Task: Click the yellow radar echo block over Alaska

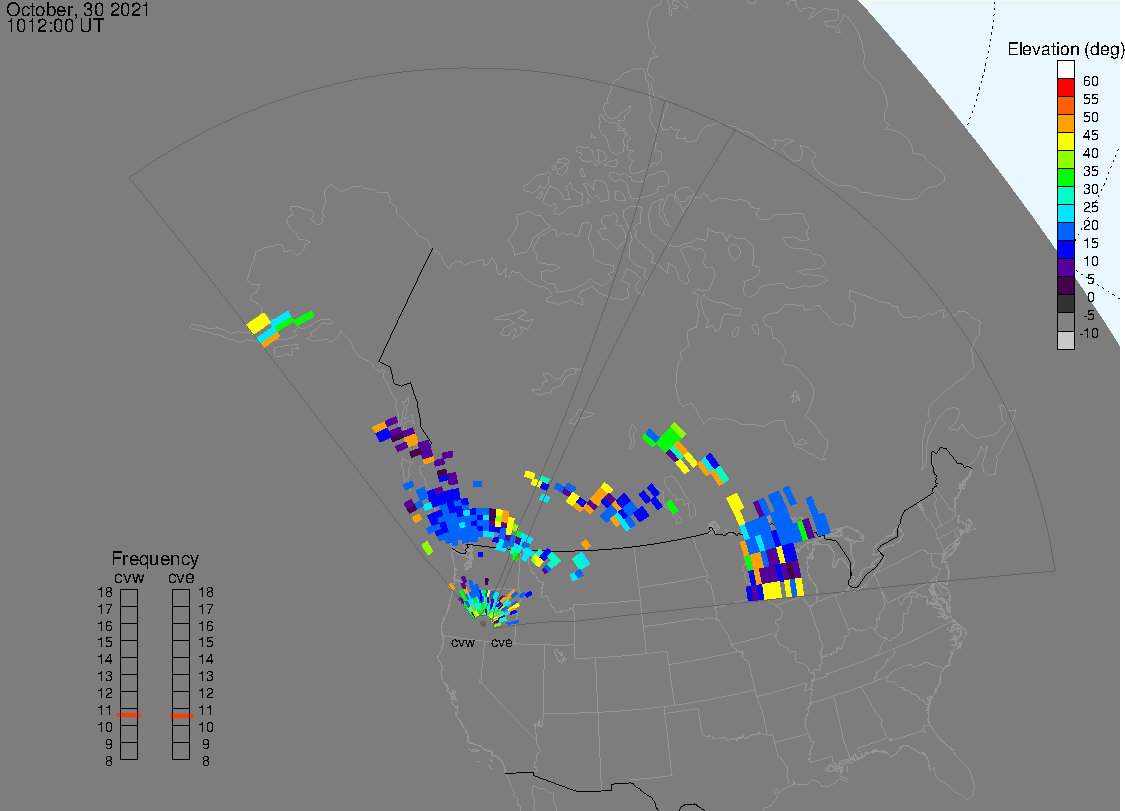Action: point(258,323)
